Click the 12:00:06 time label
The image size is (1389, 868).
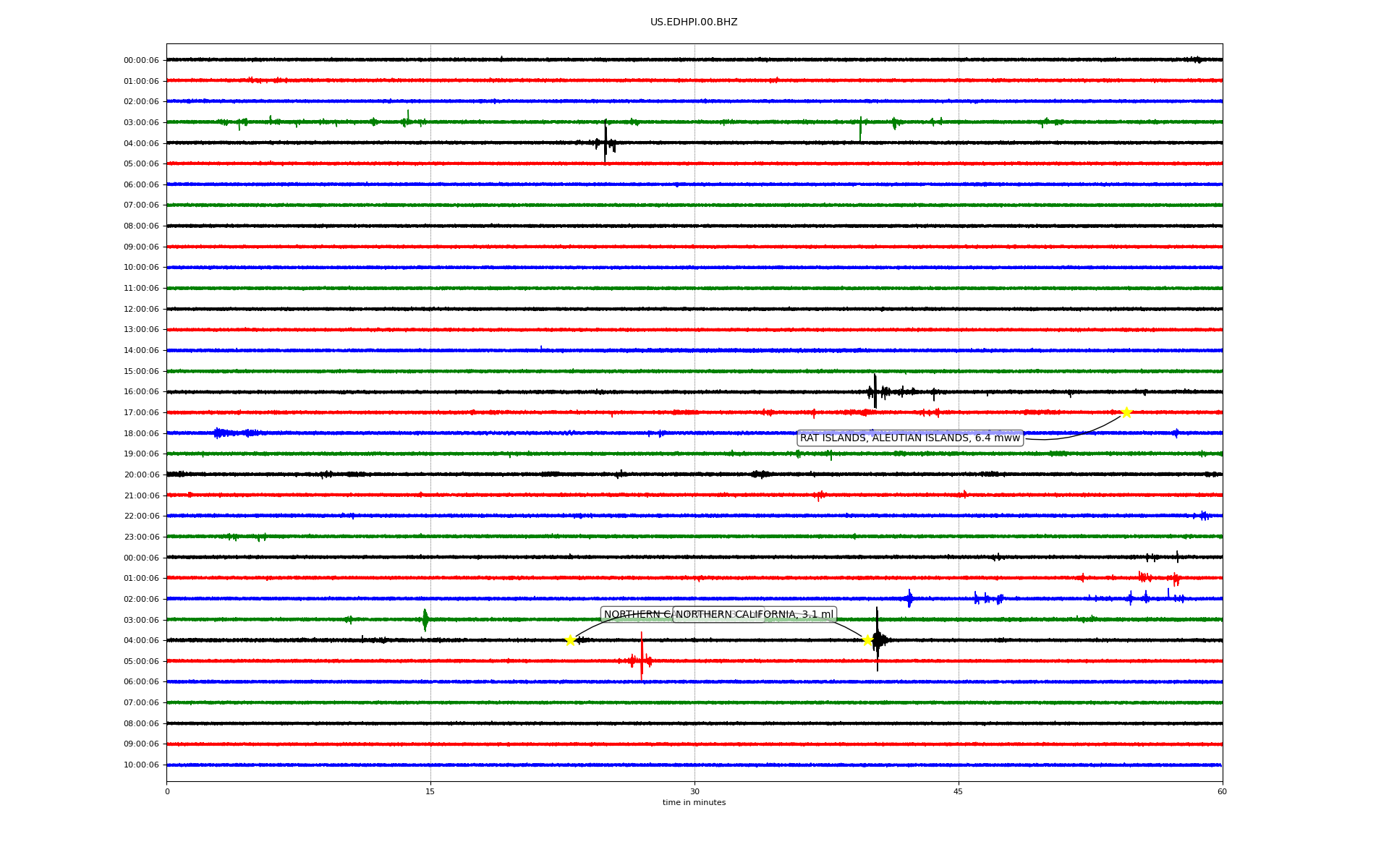141,309
